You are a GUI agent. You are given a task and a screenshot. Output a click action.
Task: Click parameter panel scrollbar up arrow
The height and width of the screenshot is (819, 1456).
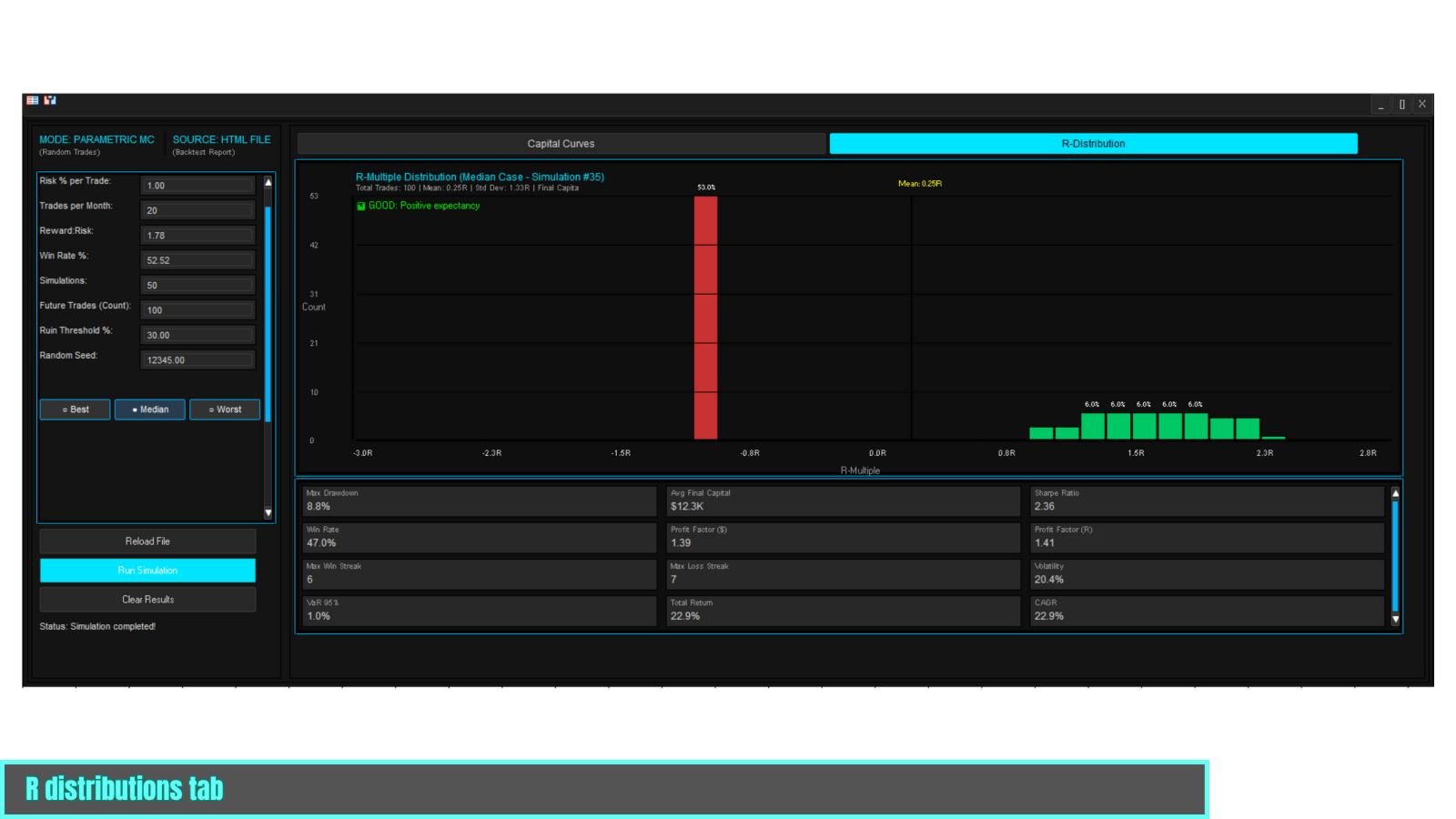268,182
